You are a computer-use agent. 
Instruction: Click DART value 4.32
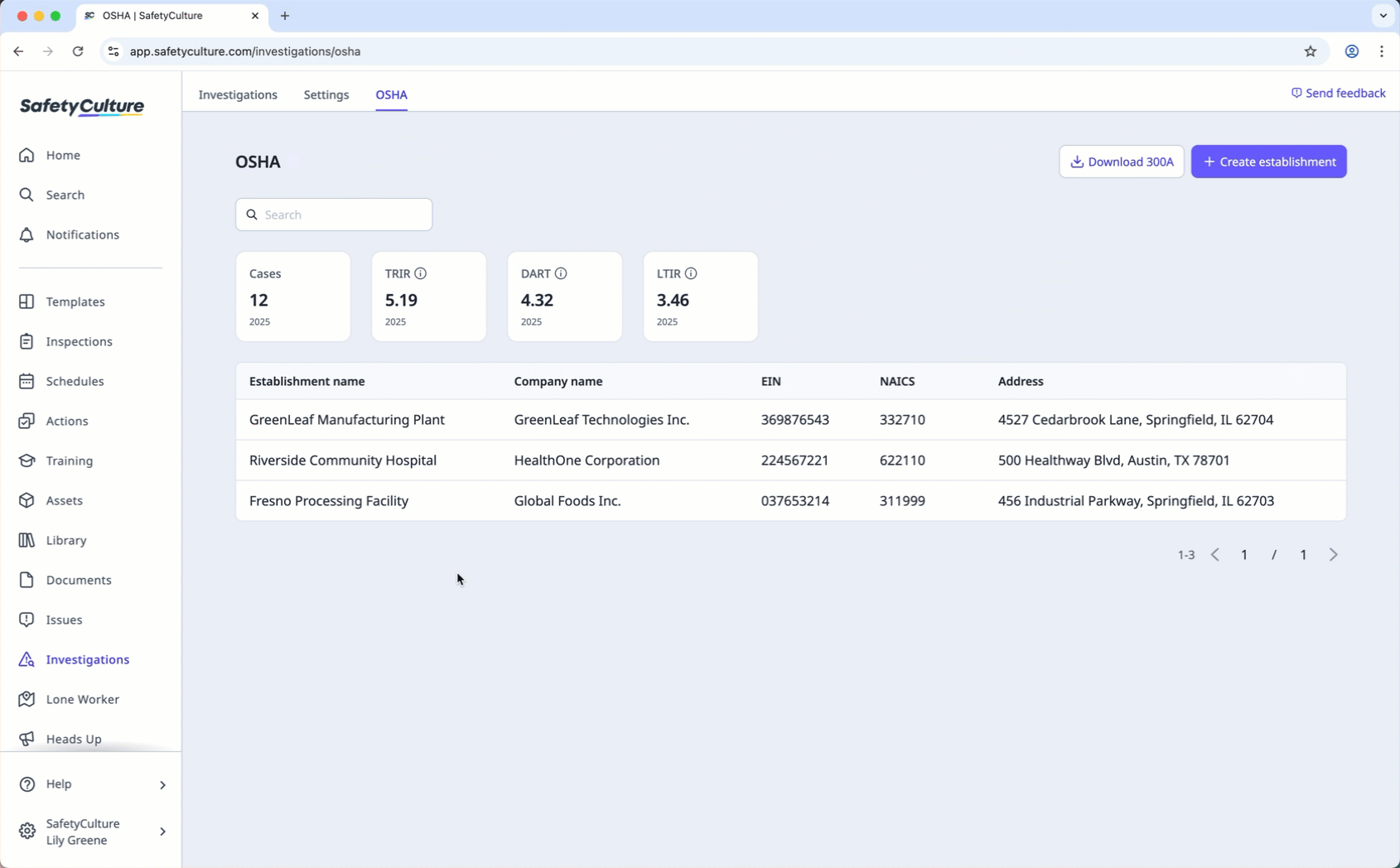pos(537,300)
